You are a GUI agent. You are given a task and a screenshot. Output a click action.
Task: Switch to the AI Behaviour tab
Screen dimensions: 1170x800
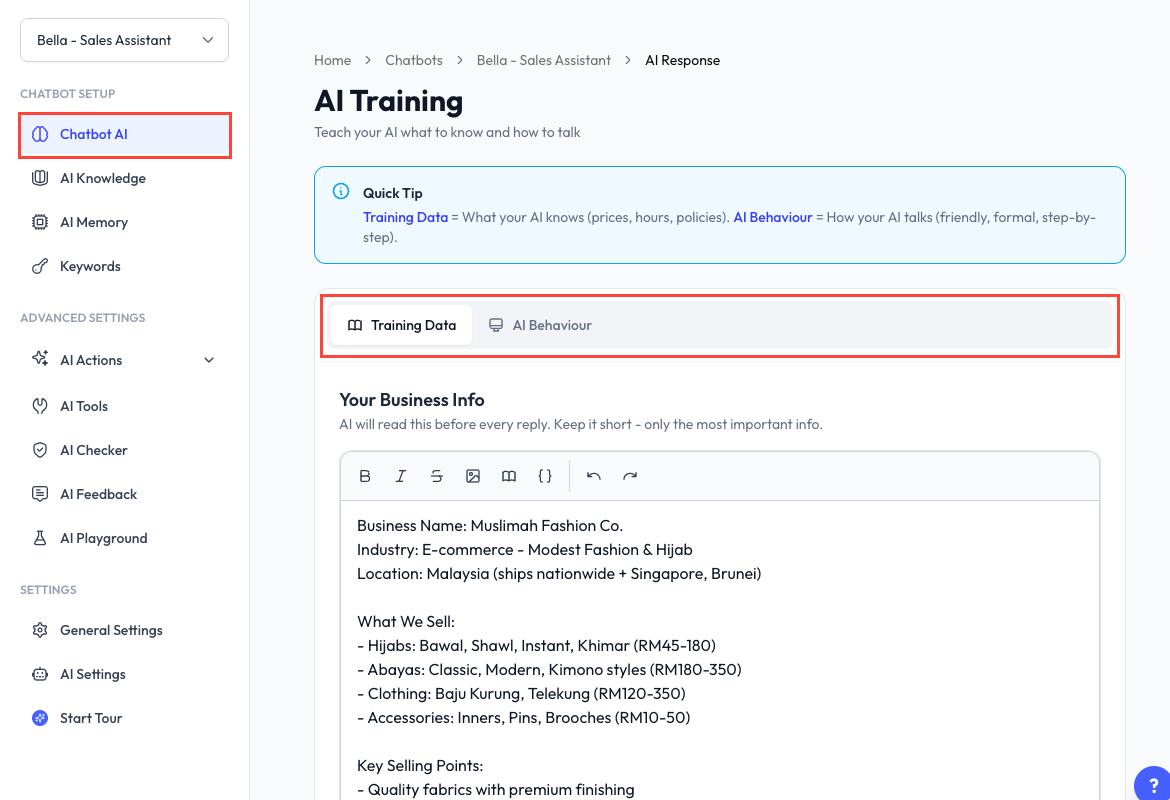click(x=540, y=325)
